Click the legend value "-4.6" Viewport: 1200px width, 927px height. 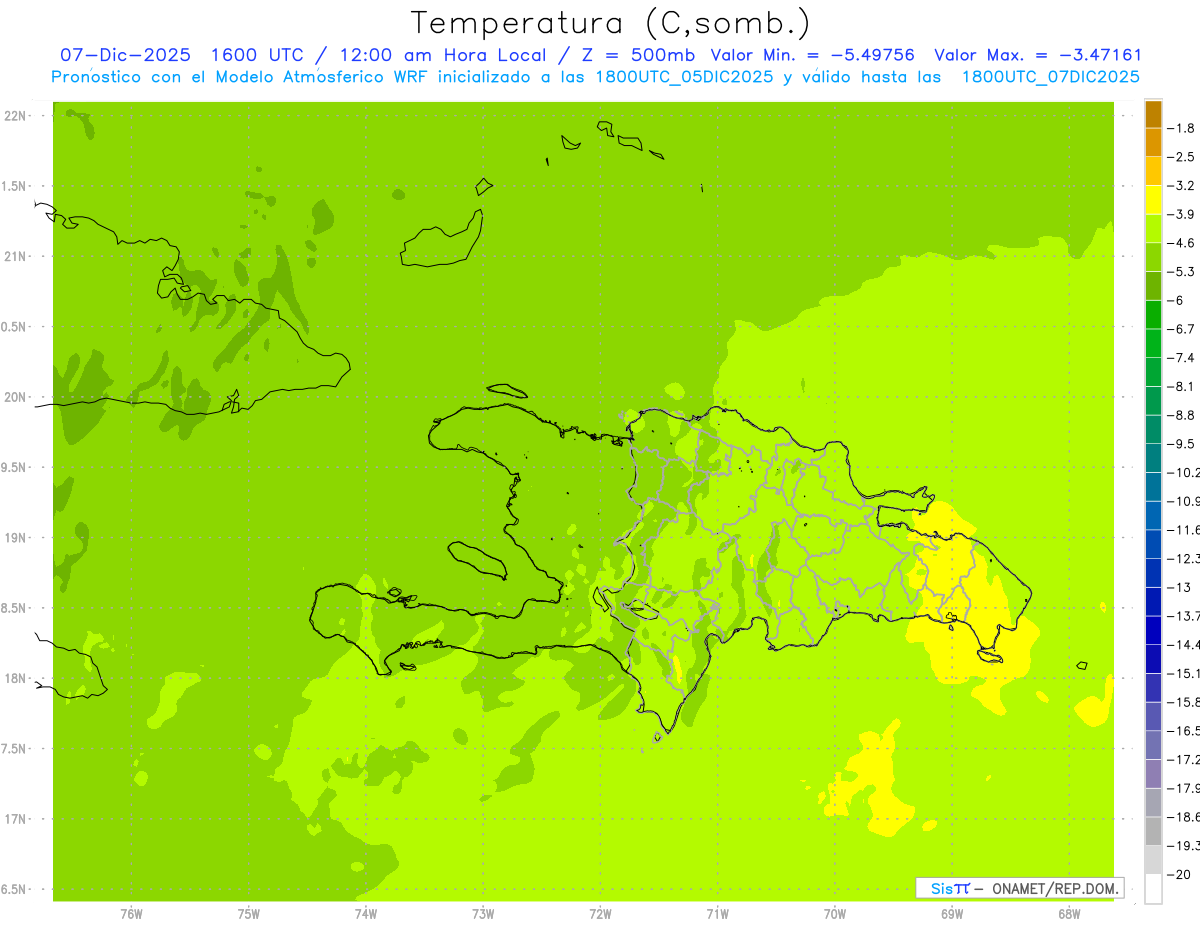coord(1181,243)
